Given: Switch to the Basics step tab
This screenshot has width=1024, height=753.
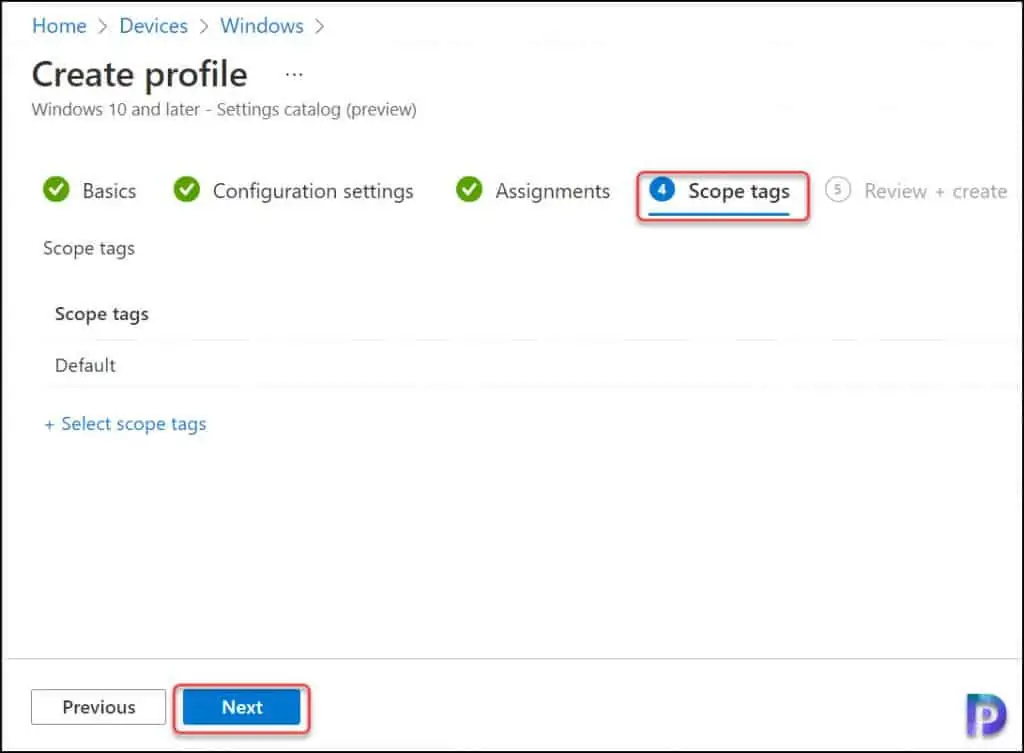Looking at the screenshot, I should pyautogui.click(x=89, y=191).
